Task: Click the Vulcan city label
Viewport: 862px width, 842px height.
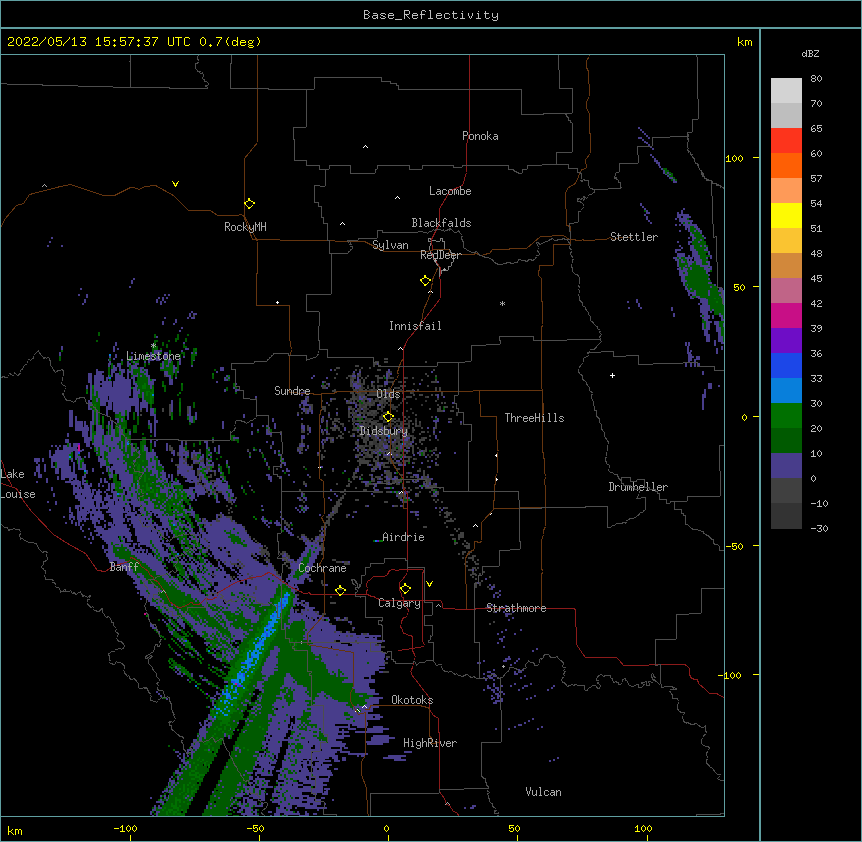Action: 543,792
